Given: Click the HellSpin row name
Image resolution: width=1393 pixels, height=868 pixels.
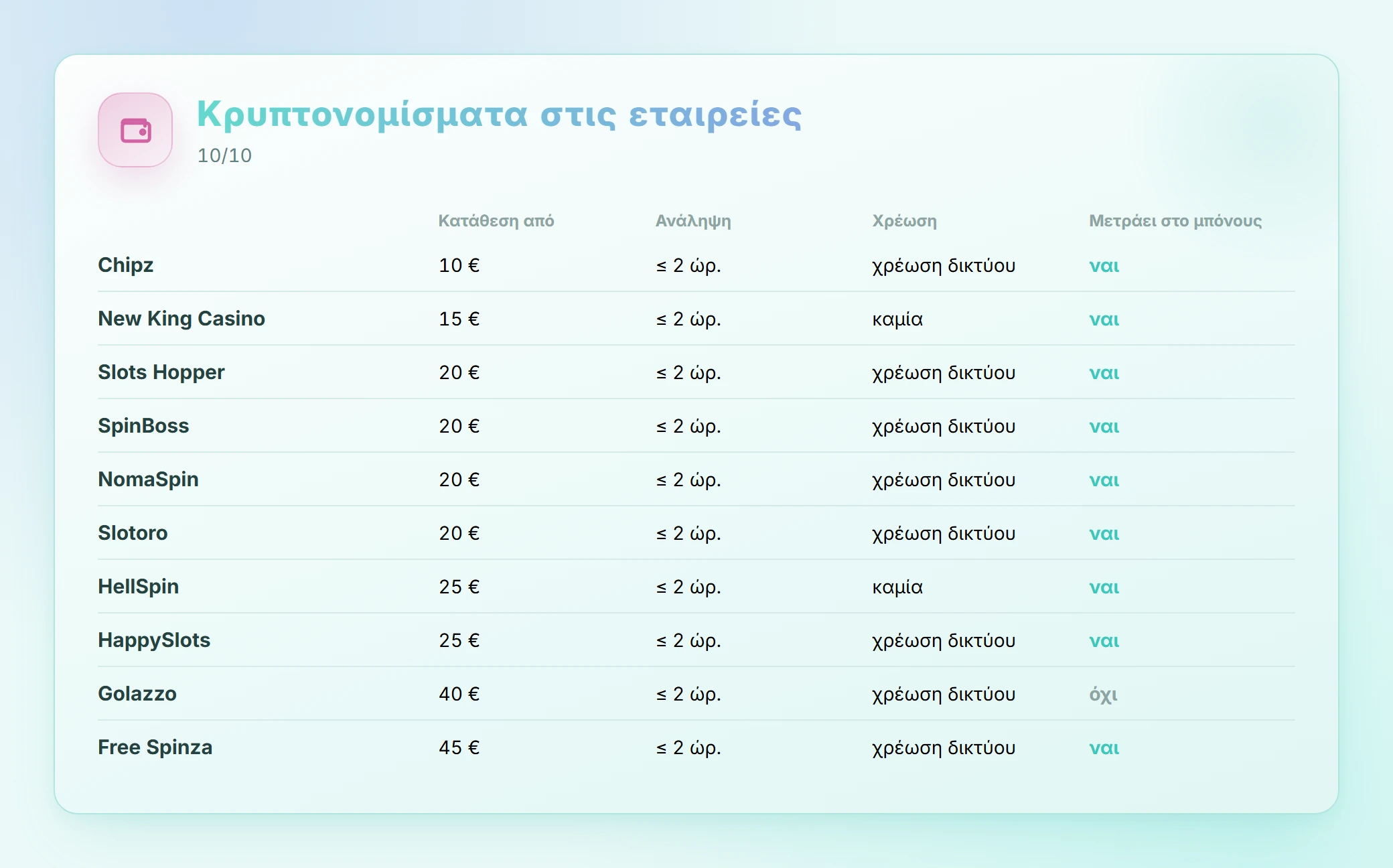Looking at the screenshot, I should click(139, 587).
